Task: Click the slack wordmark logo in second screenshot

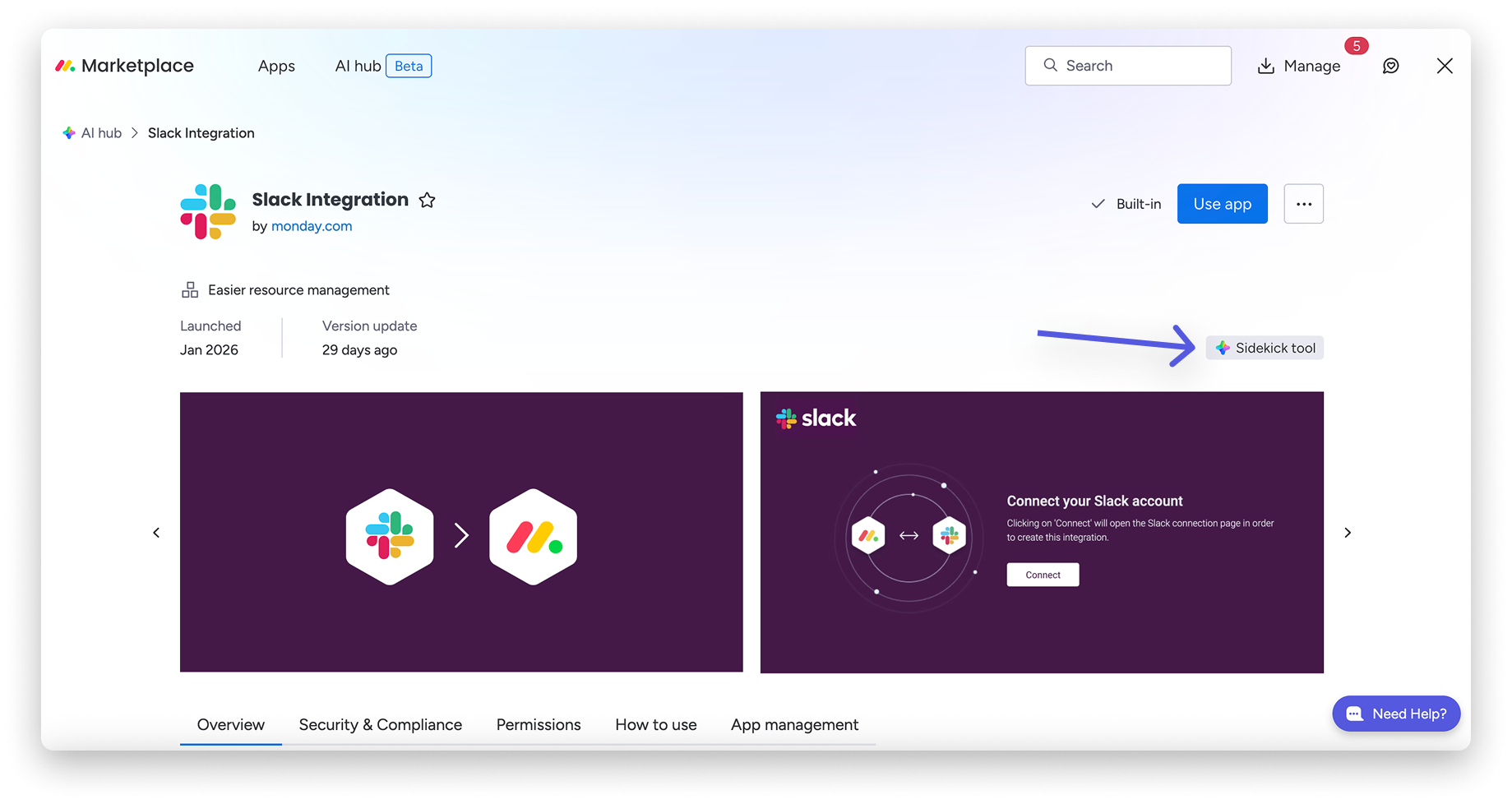Action: pos(816,418)
